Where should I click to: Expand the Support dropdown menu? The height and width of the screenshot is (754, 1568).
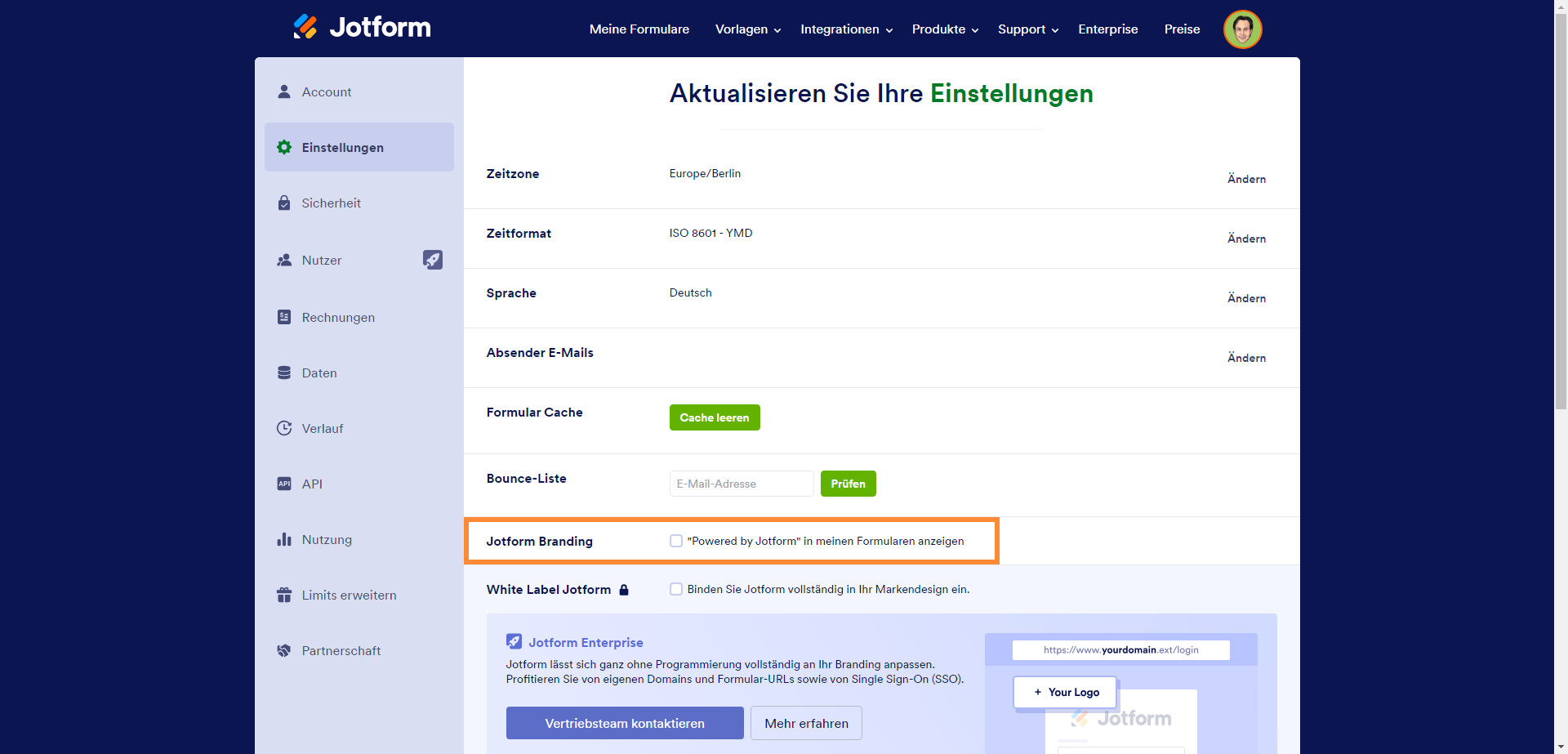click(x=1028, y=29)
